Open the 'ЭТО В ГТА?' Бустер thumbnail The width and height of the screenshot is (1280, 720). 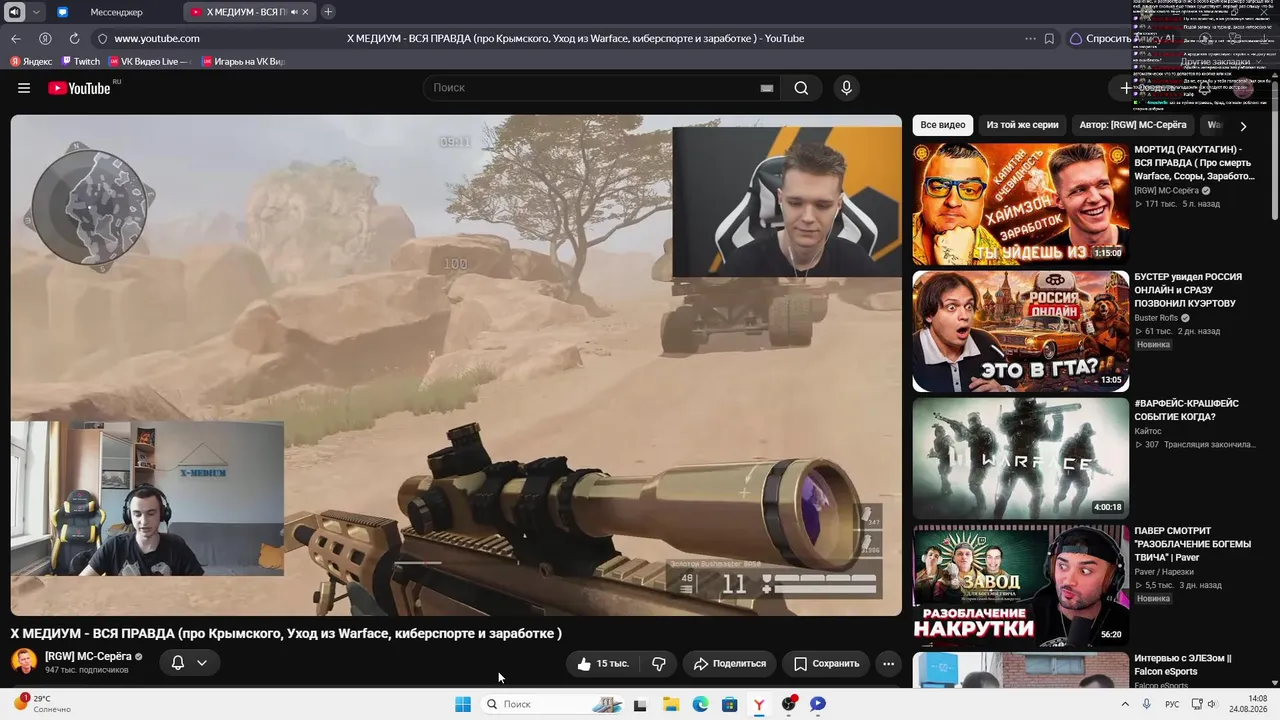(x=1021, y=331)
